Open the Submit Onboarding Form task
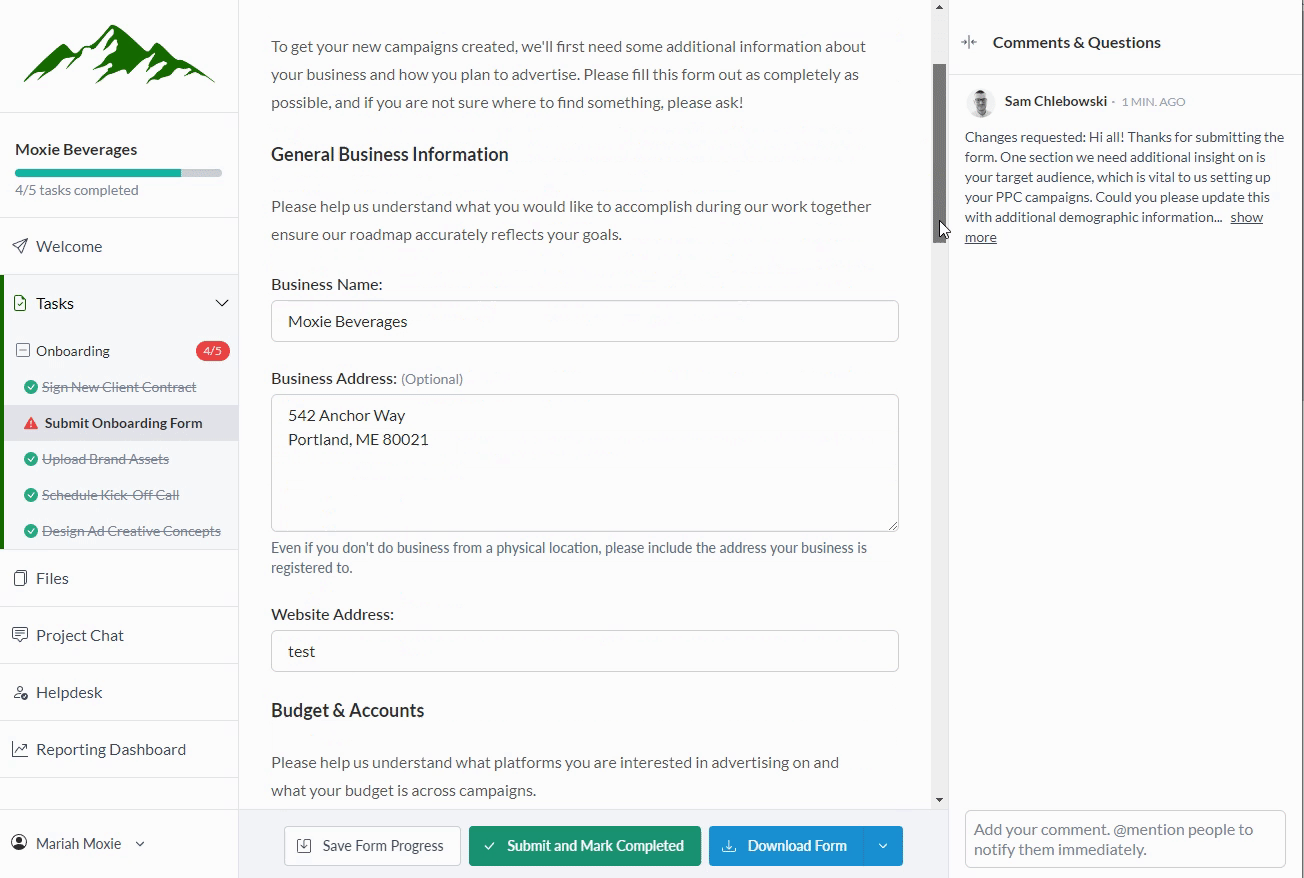The height and width of the screenshot is (878, 1304). click(123, 423)
